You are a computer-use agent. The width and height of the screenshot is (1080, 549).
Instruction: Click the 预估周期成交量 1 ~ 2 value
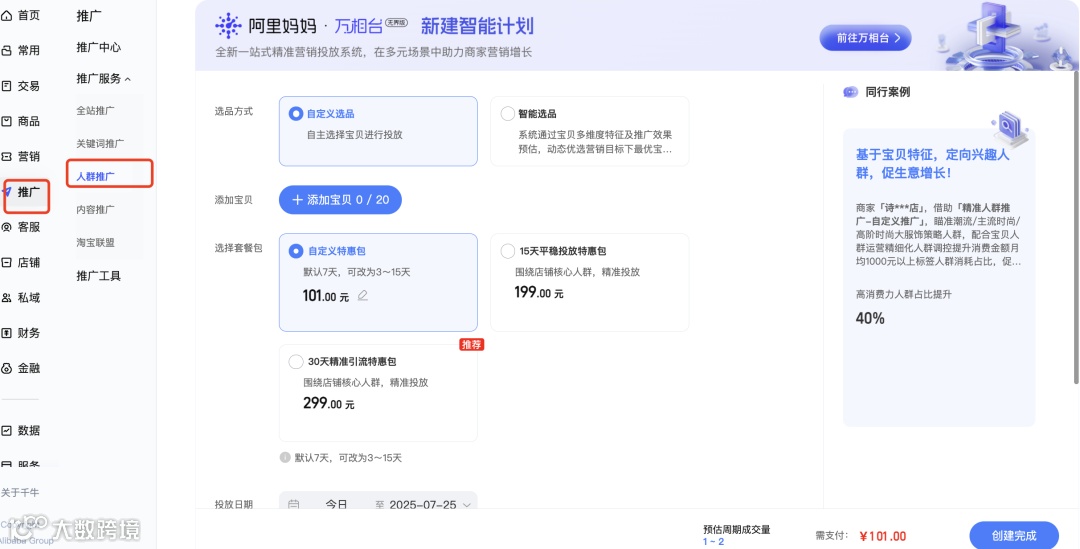tap(714, 541)
